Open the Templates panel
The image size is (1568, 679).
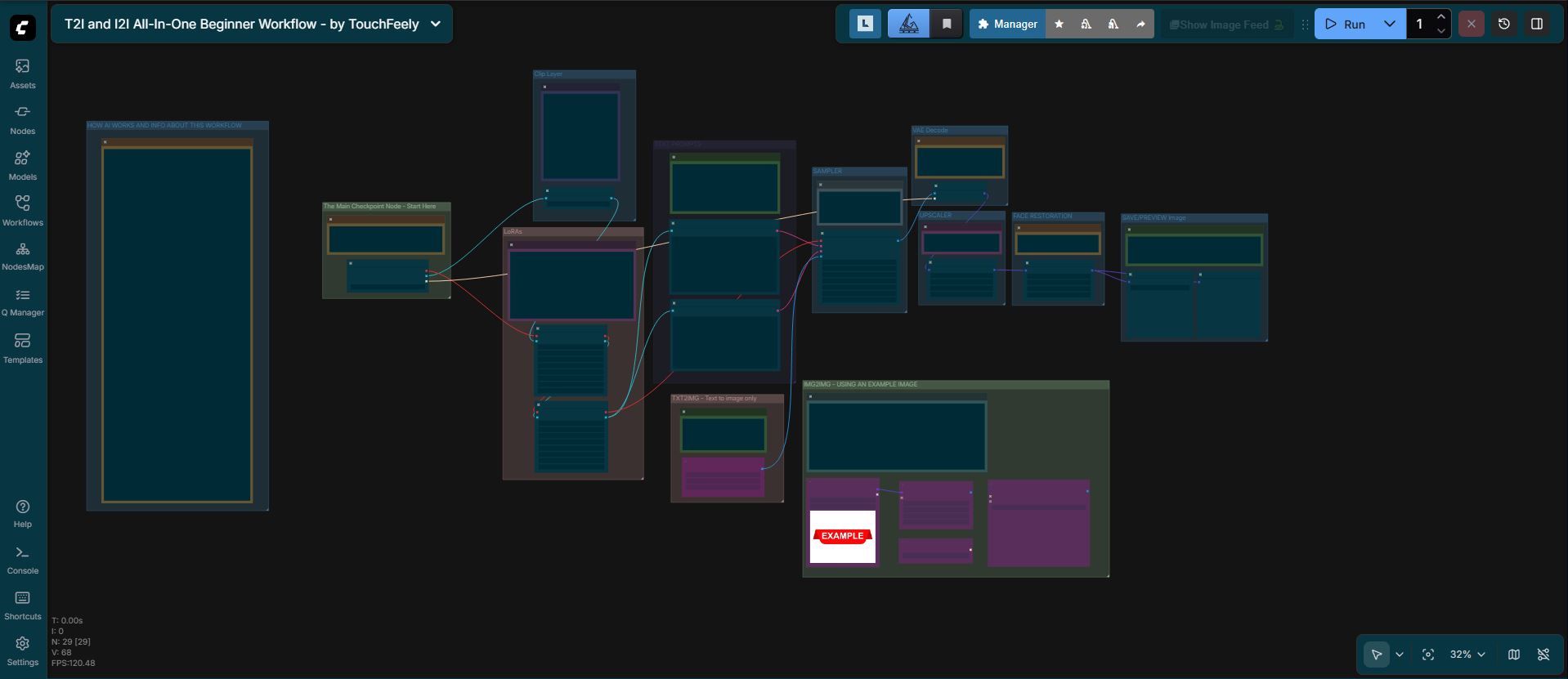[23, 348]
